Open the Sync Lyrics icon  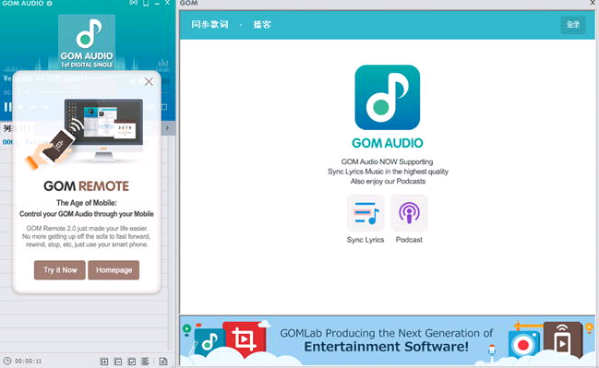click(x=366, y=213)
